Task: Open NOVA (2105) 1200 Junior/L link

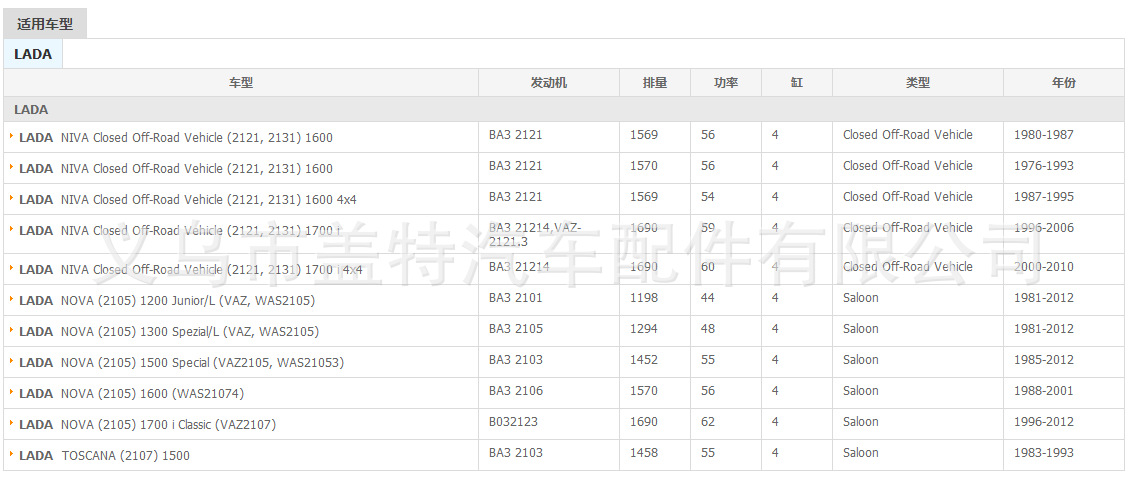Action: [167, 301]
